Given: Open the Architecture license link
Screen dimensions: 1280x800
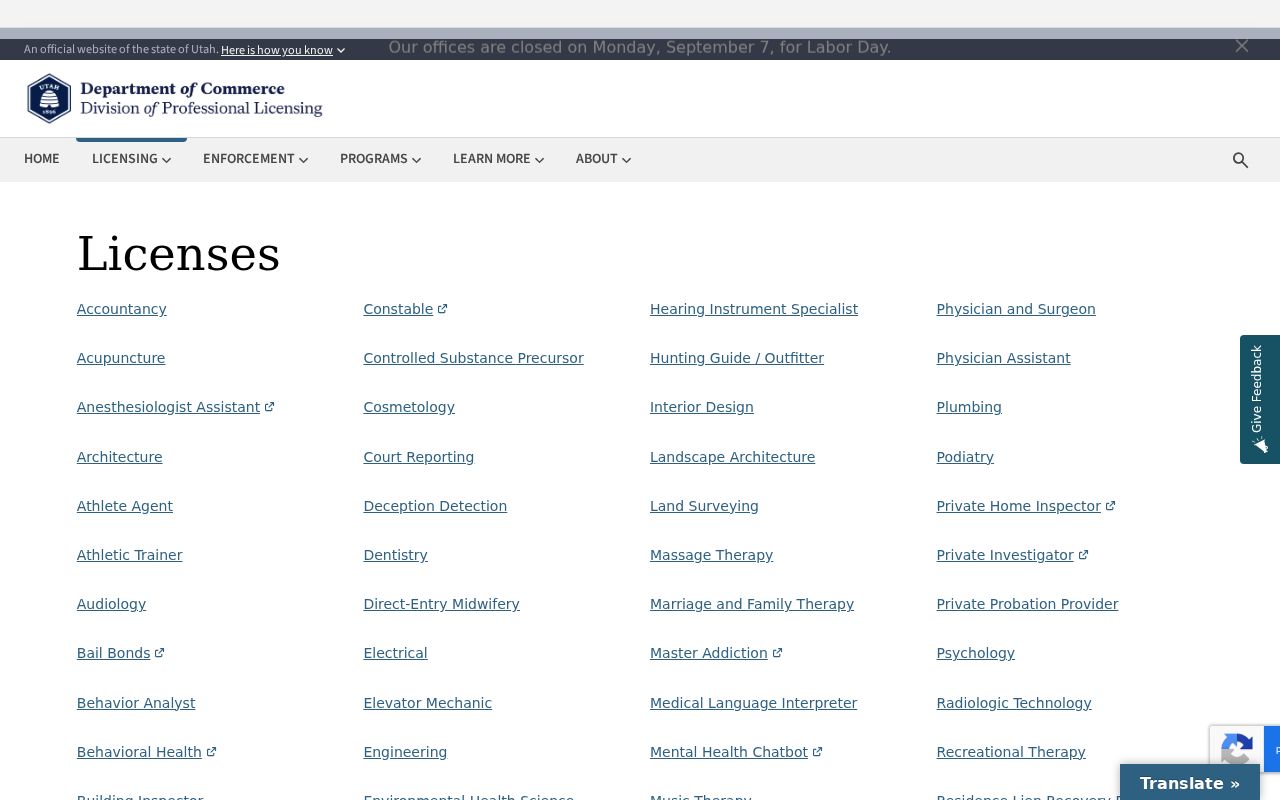Looking at the screenshot, I should 119,457.
